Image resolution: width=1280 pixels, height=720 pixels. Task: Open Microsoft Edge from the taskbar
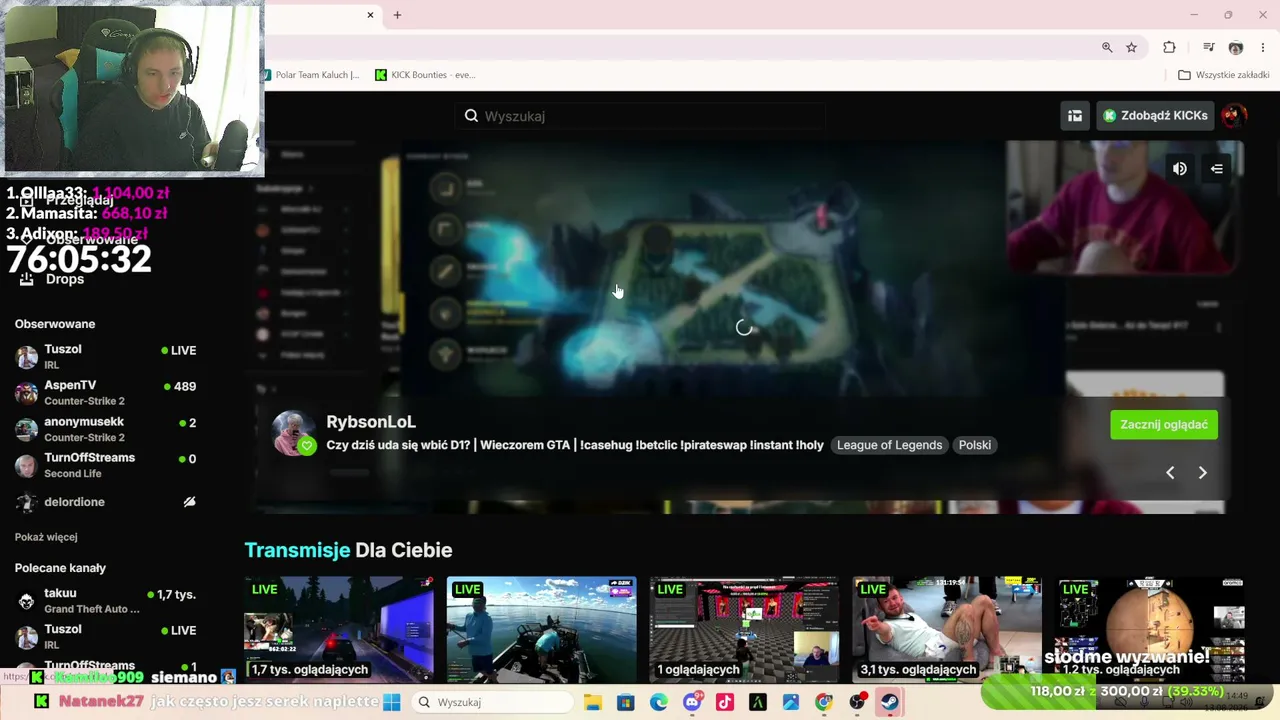pyautogui.click(x=659, y=702)
